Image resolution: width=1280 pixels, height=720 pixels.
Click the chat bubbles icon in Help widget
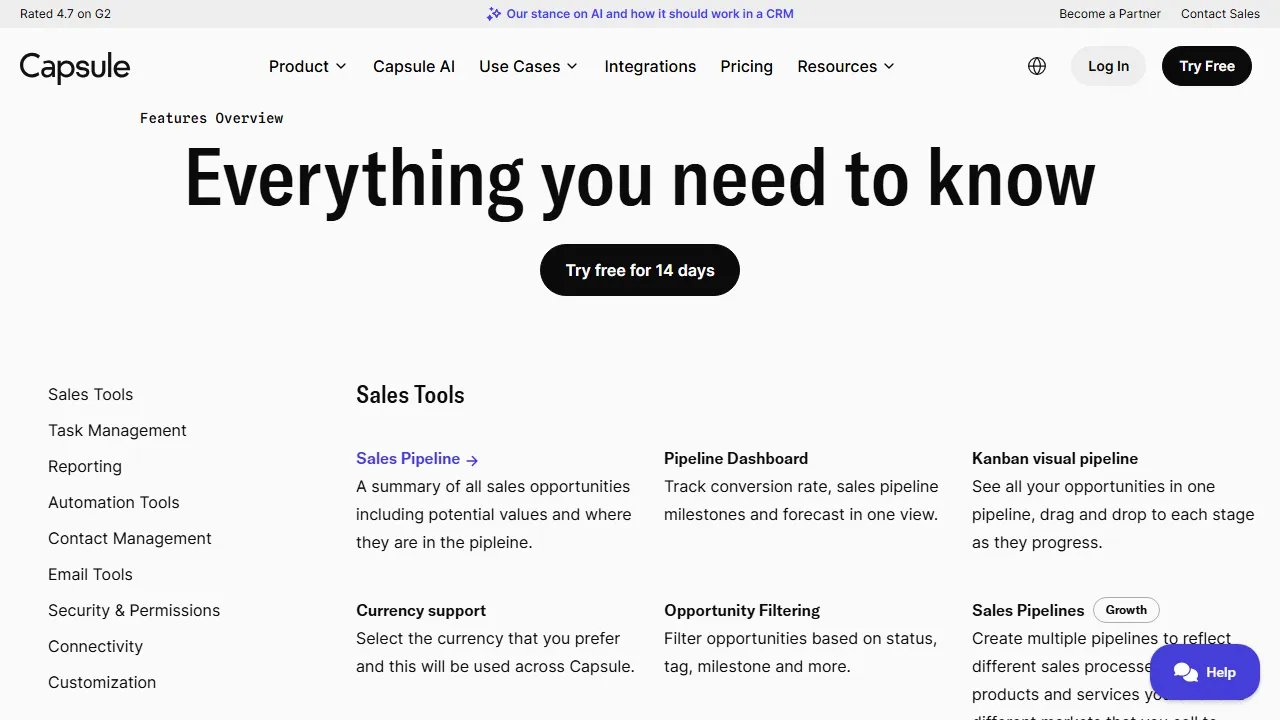click(x=1186, y=672)
